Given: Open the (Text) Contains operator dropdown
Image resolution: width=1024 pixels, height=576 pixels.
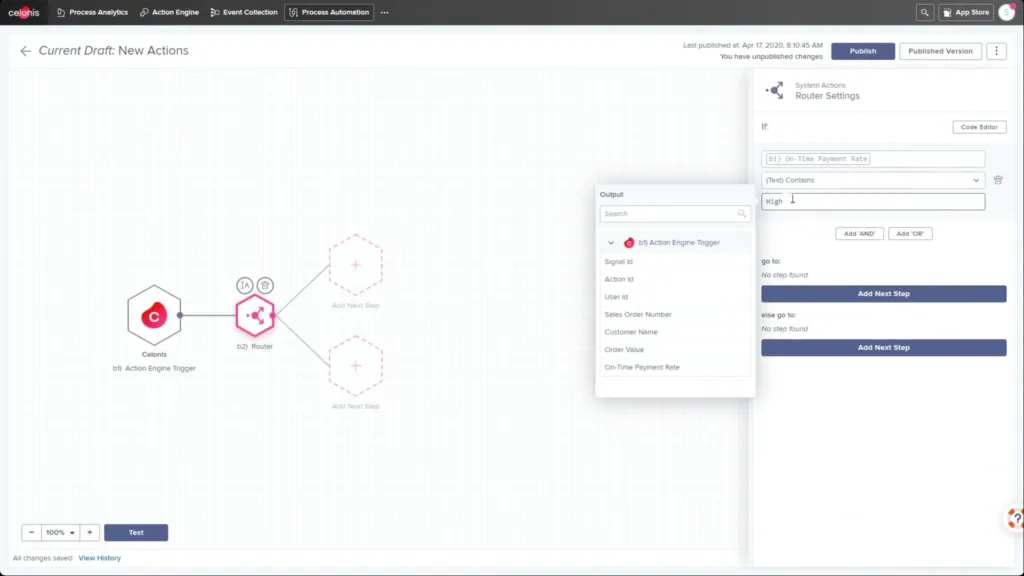Looking at the screenshot, I should point(872,180).
